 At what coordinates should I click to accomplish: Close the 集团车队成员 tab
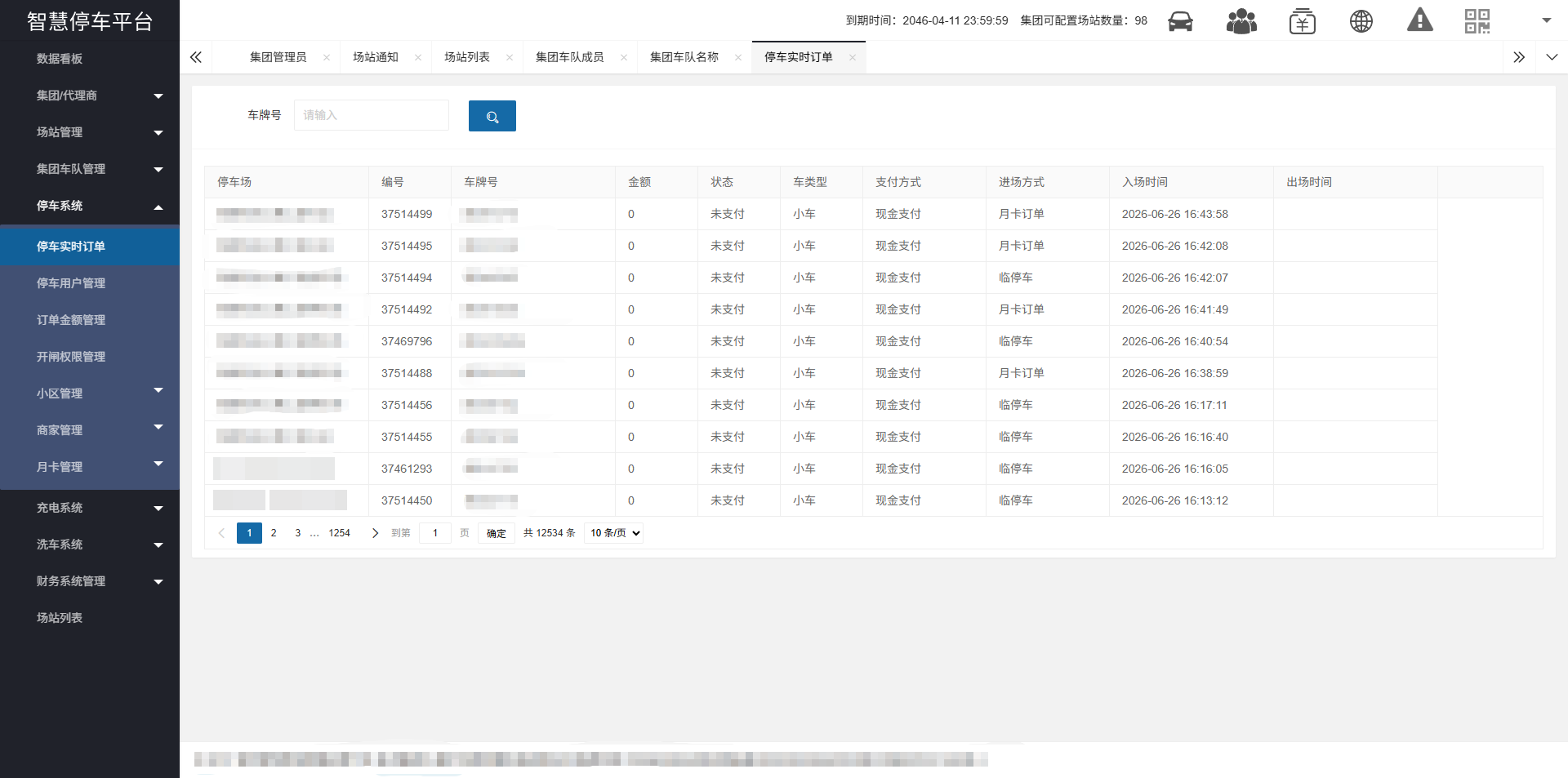(624, 57)
